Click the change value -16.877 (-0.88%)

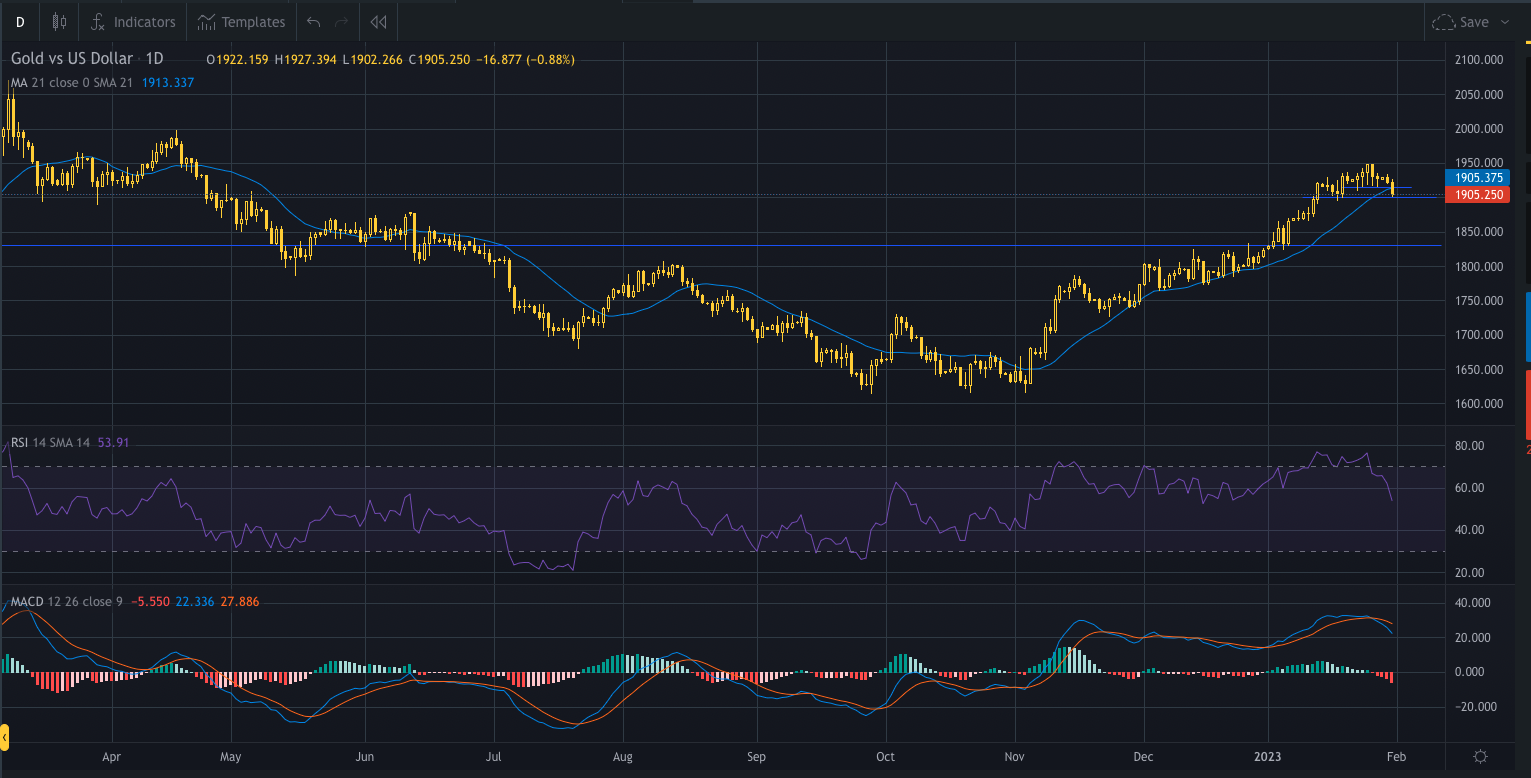(x=526, y=60)
